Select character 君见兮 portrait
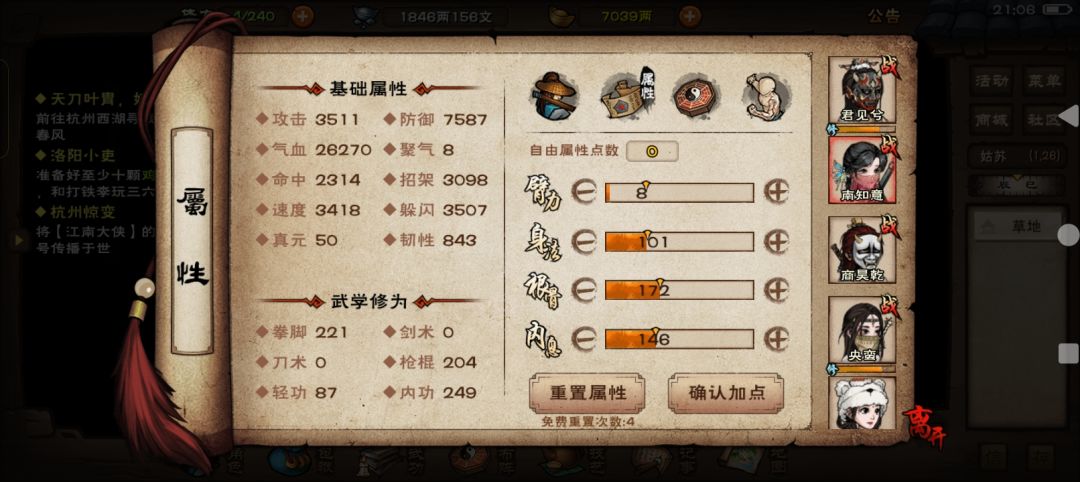 click(x=862, y=90)
